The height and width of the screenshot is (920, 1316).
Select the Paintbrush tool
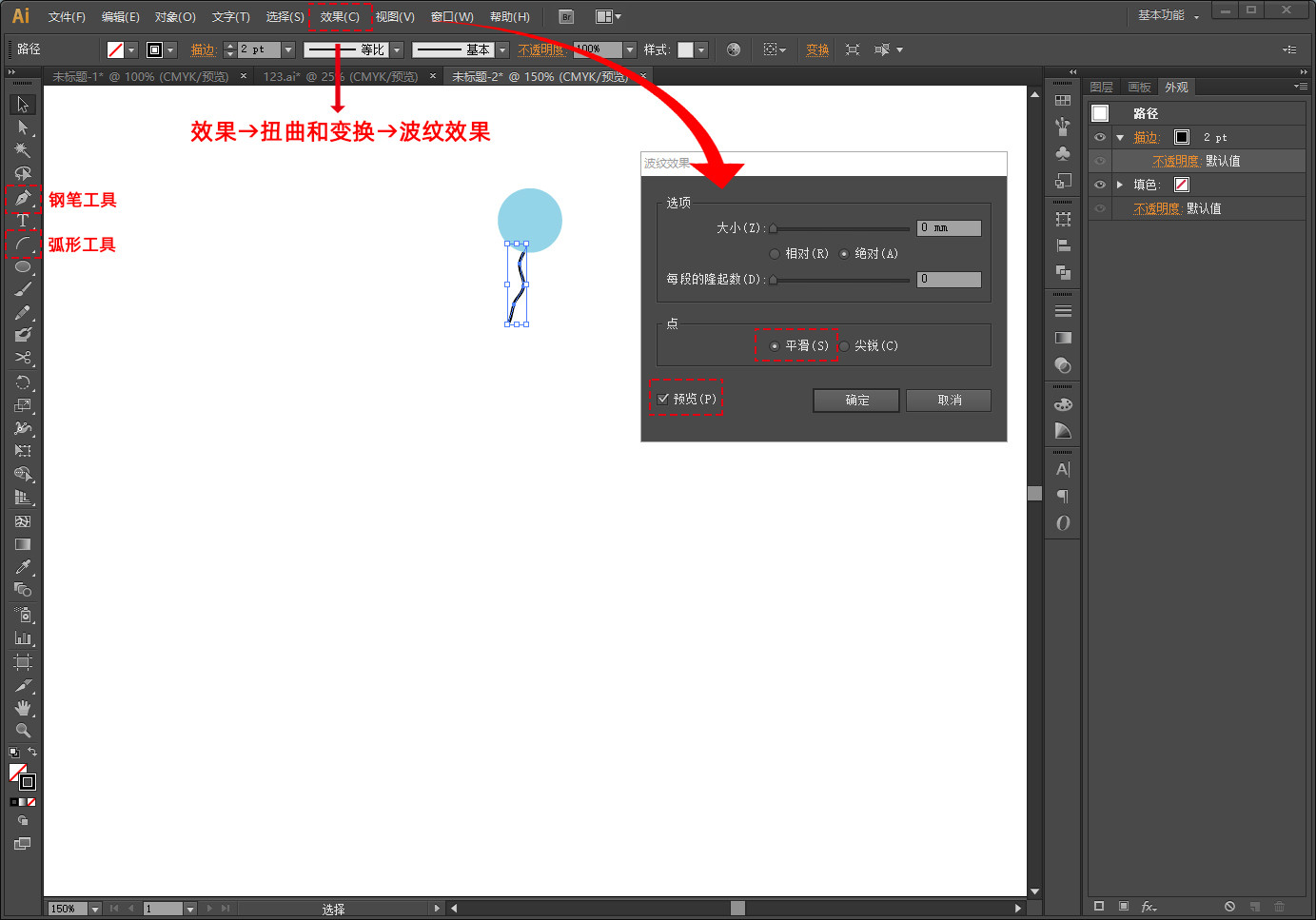coord(23,289)
